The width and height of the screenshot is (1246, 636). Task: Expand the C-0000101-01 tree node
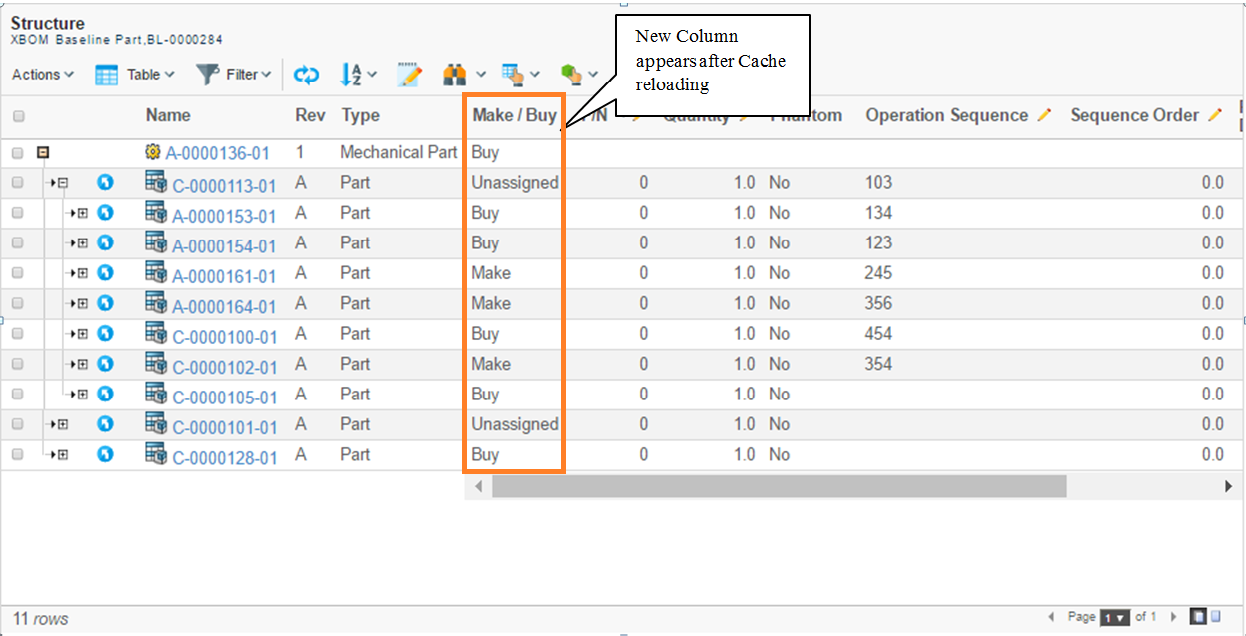pos(62,425)
